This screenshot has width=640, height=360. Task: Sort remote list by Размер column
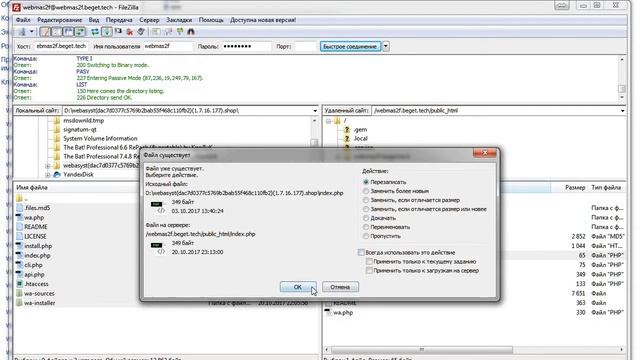click(575, 187)
